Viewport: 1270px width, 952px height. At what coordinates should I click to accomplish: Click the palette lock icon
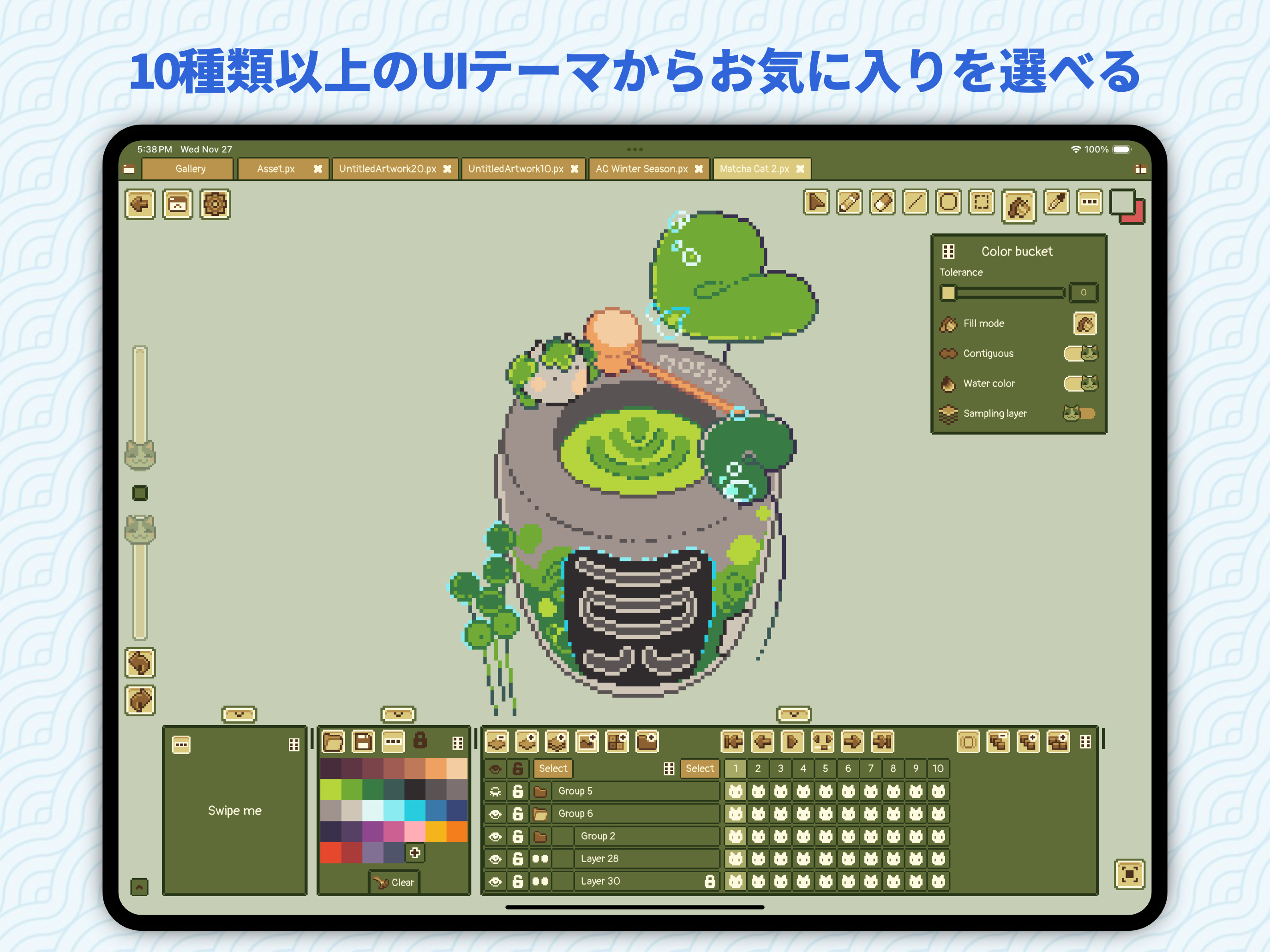point(420,740)
